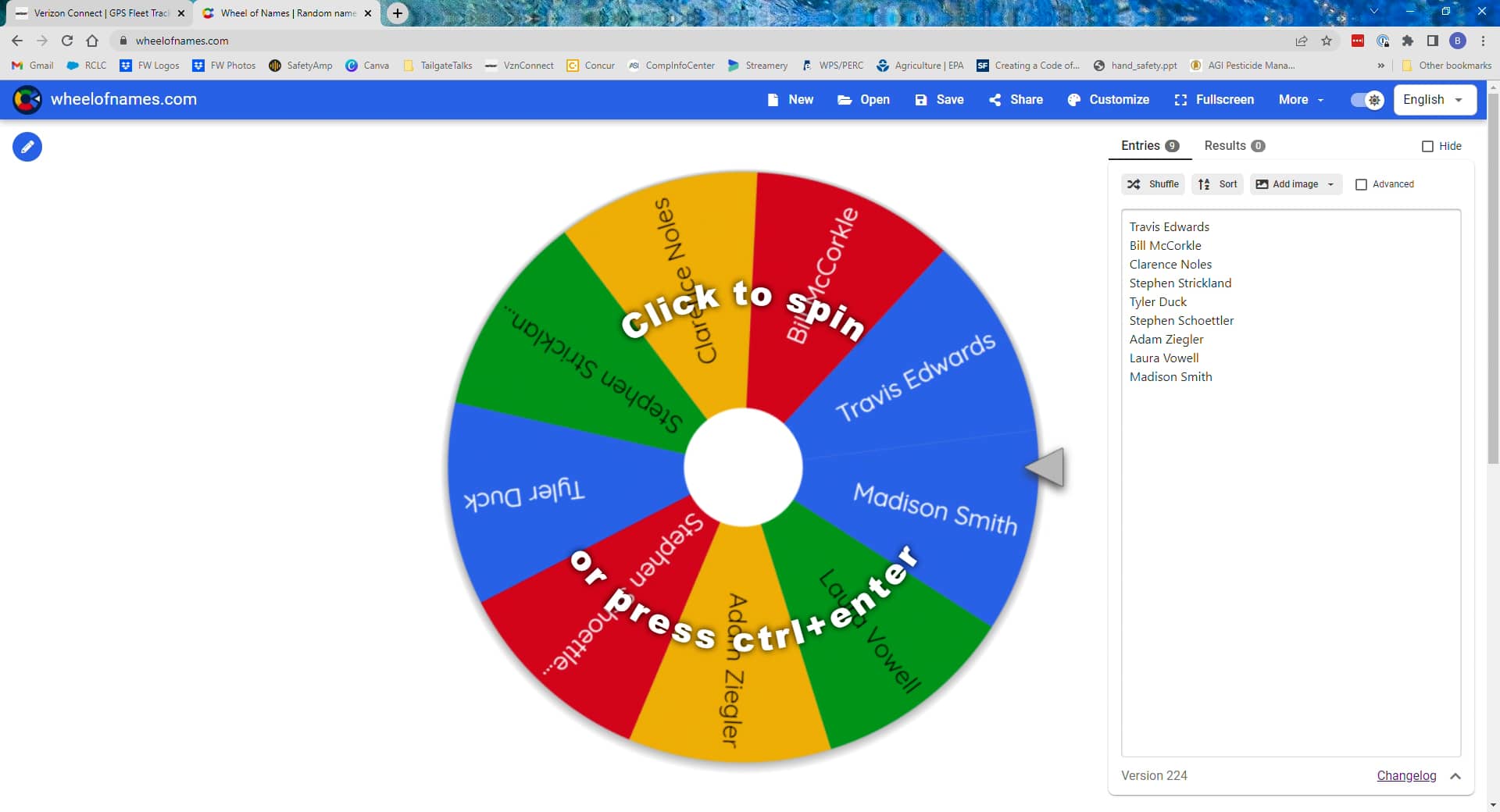Open the English language dropdown
Viewport: 1500px width, 812px height.
click(1435, 99)
